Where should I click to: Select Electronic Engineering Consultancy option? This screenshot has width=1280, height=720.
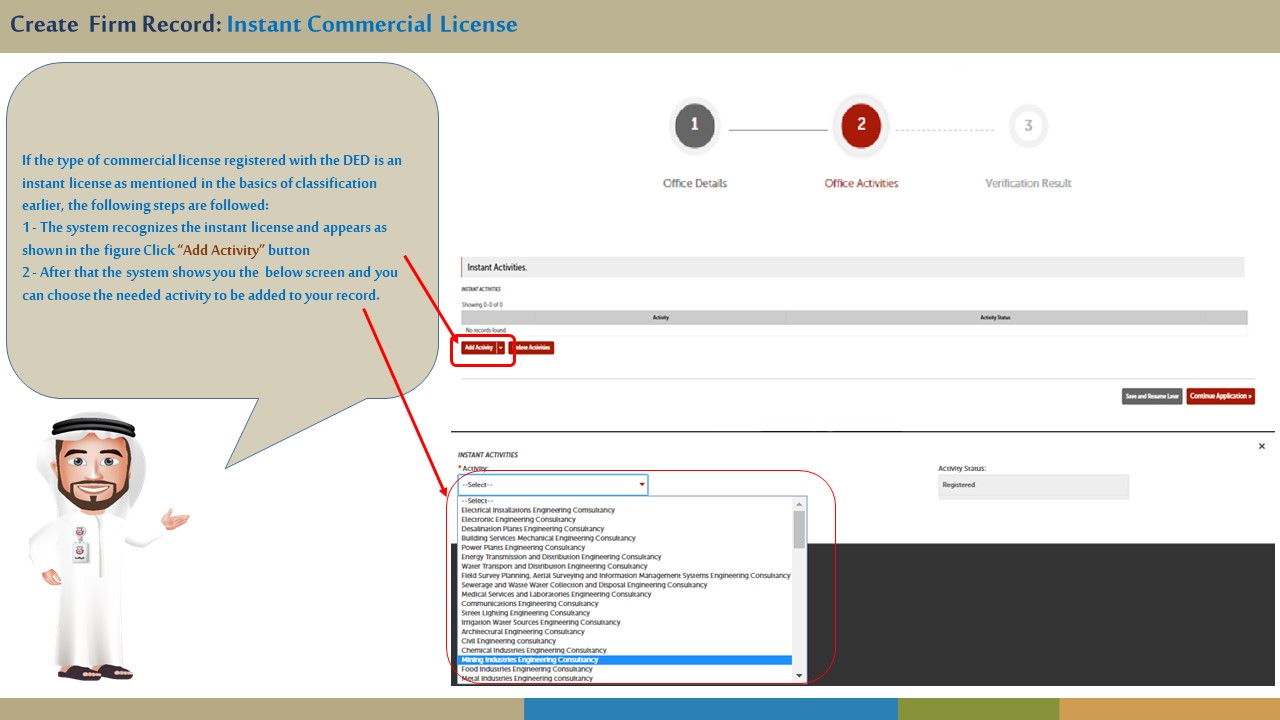point(518,520)
